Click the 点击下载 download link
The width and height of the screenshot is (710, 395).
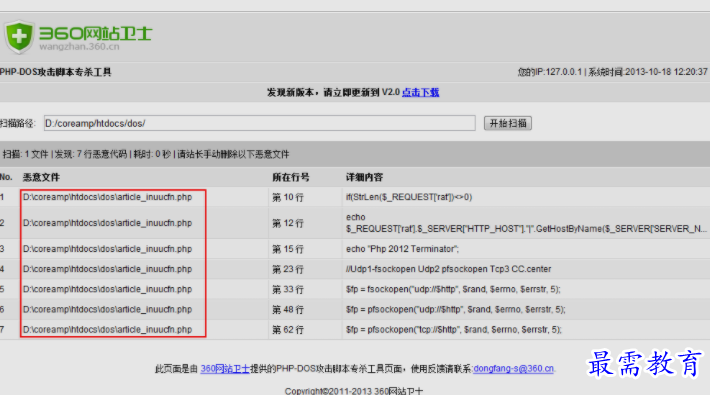click(x=421, y=92)
